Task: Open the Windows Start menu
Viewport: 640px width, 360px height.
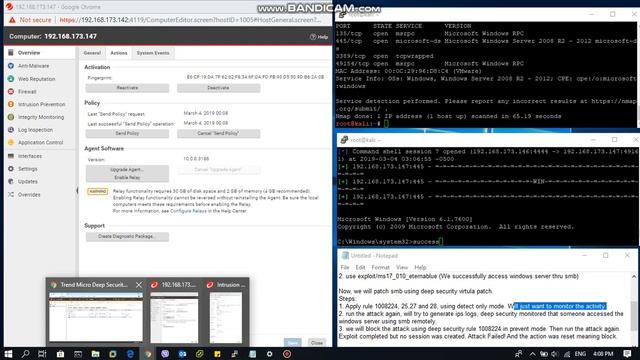Action: [8, 354]
